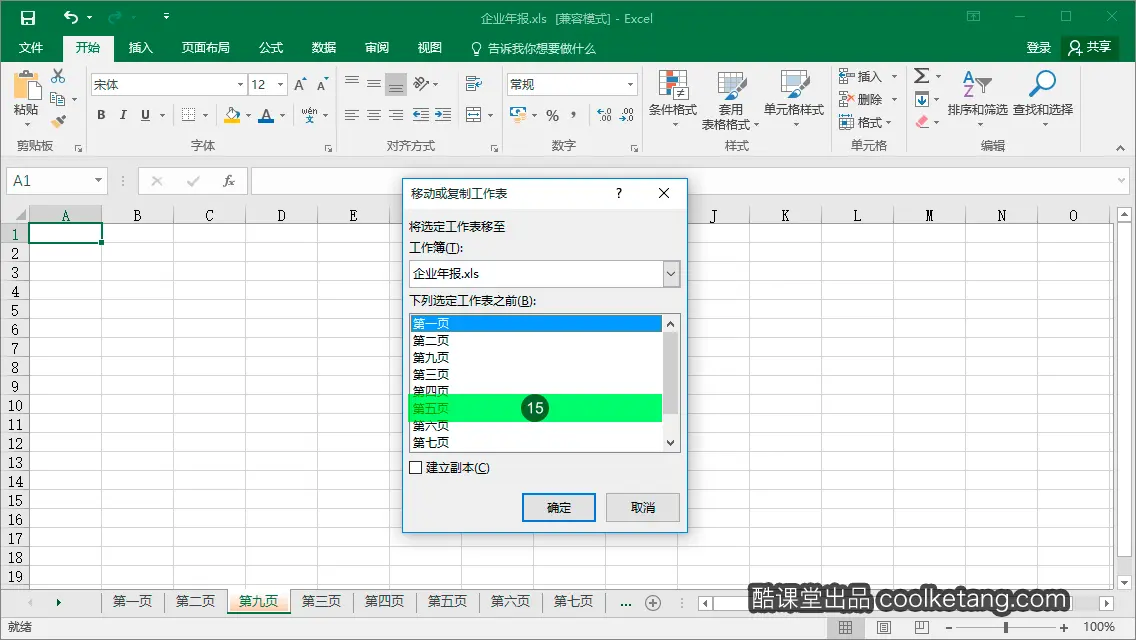1136x640 pixels.
Task: Apply Percent Style format
Action: click(553, 115)
